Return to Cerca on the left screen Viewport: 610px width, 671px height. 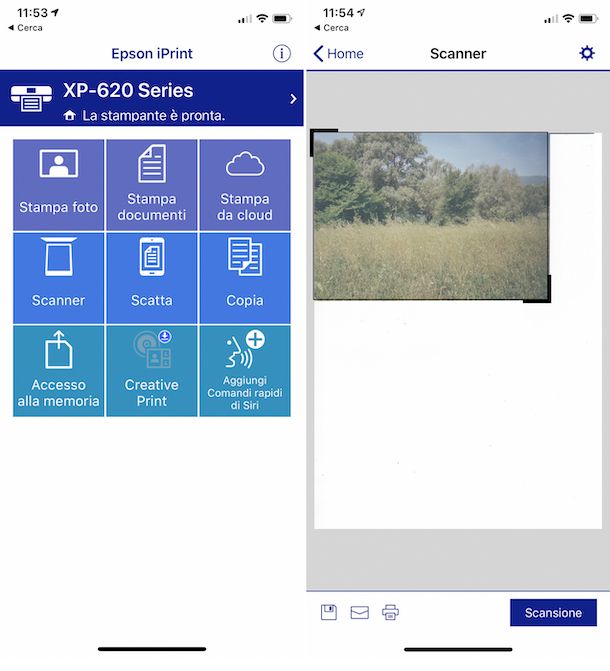click(x=25, y=28)
